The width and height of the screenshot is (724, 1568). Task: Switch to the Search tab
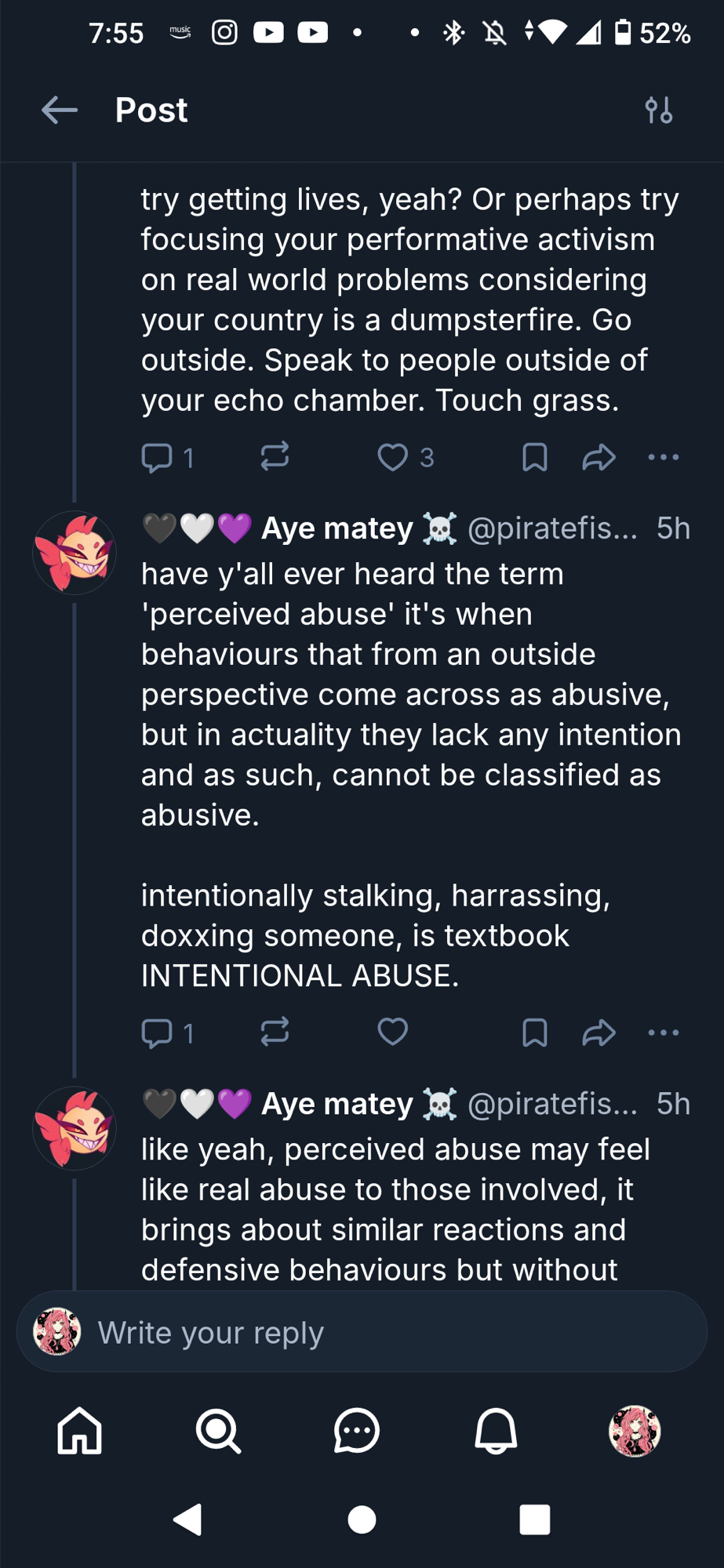[218, 1431]
